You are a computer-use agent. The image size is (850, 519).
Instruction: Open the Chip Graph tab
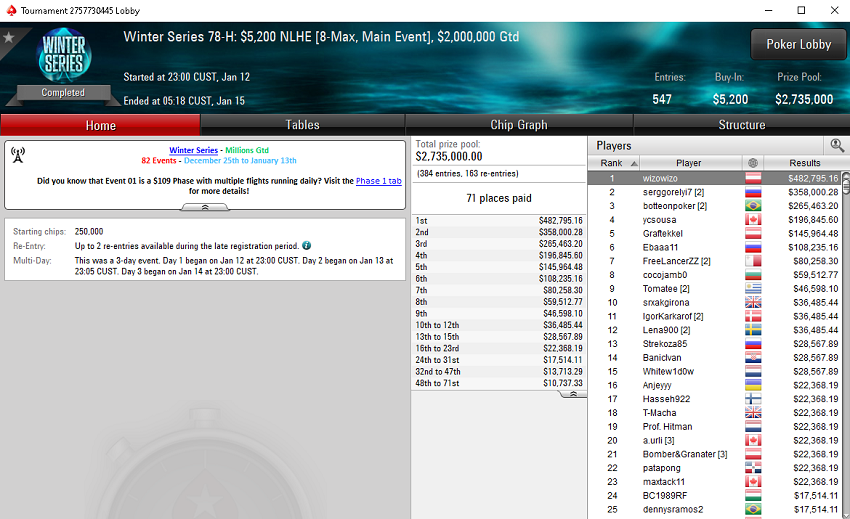coord(519,125)
